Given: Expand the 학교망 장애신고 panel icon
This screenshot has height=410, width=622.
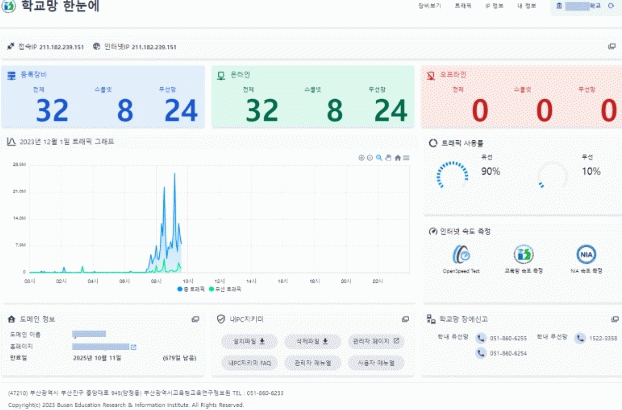Looking at the screenshot, I should pyautogui.click(x=613, y=319).
